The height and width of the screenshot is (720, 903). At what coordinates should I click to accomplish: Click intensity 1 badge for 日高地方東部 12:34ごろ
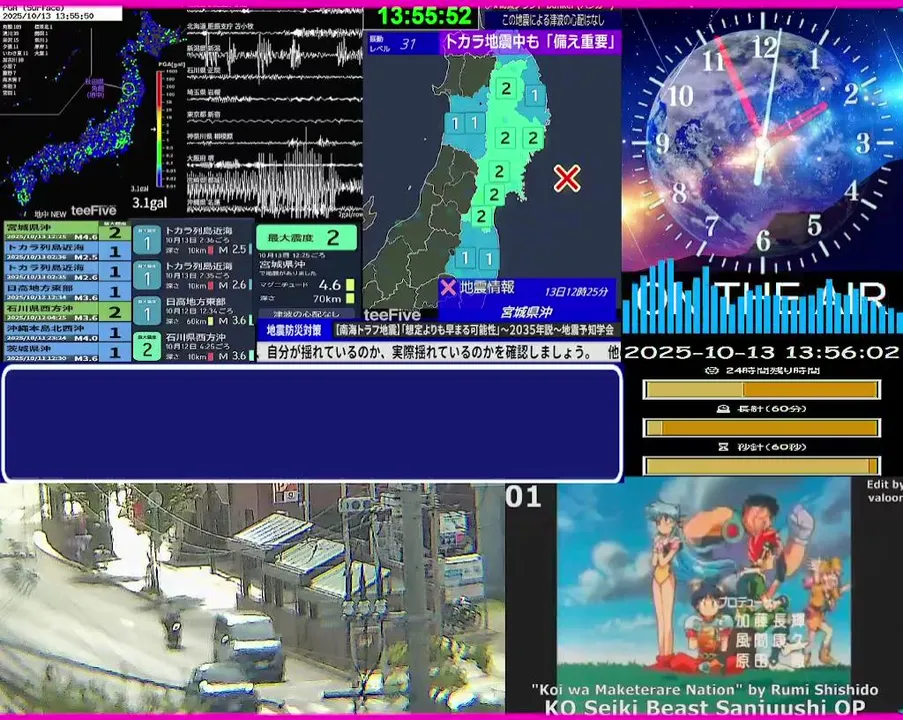point(147,312)
